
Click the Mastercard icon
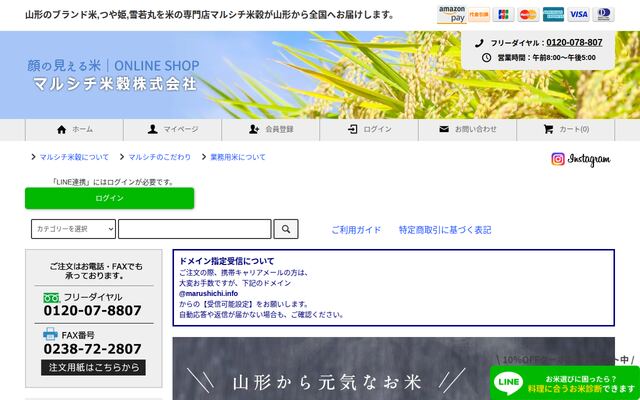[x=528, y=14]
